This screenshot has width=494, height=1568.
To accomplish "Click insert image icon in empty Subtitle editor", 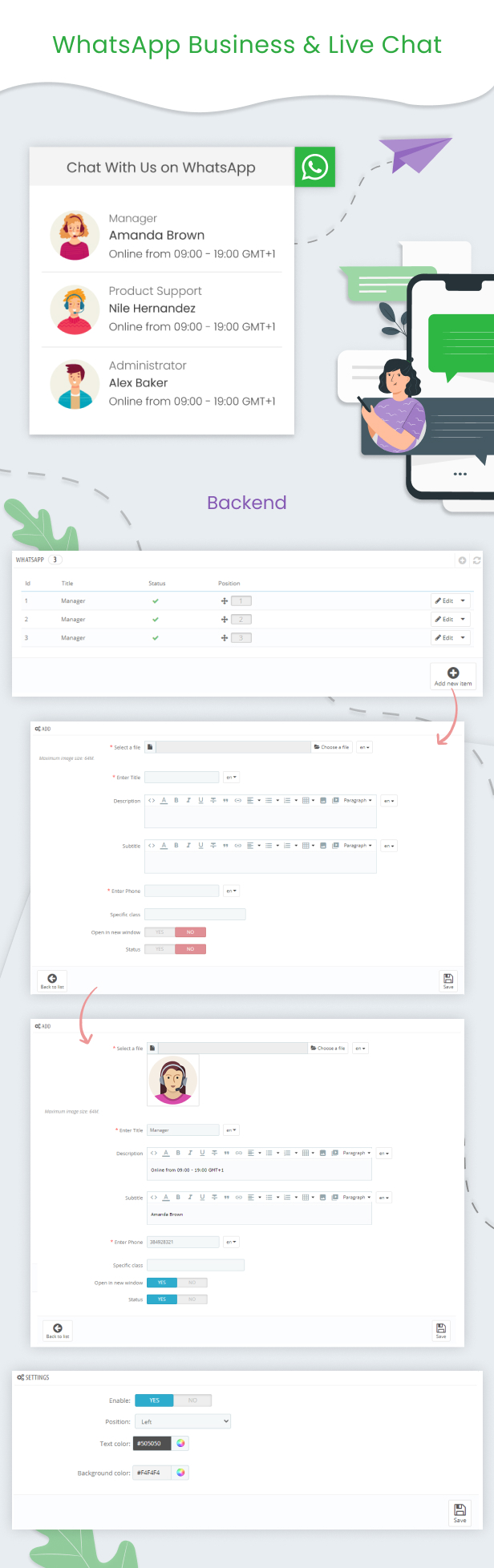I will point(323,846).
